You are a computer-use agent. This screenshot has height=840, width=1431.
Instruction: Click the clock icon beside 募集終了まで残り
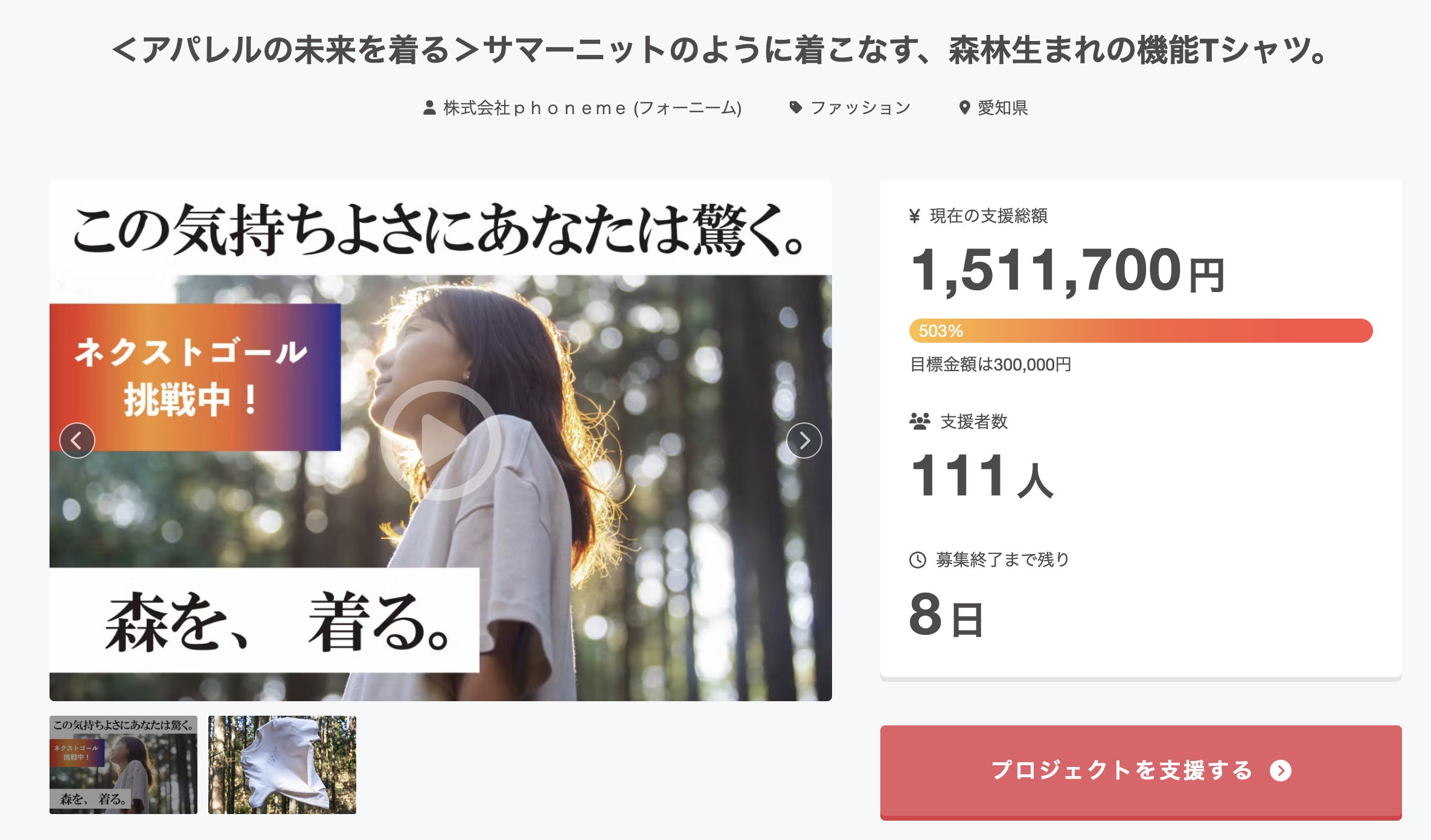pos(917,560)
